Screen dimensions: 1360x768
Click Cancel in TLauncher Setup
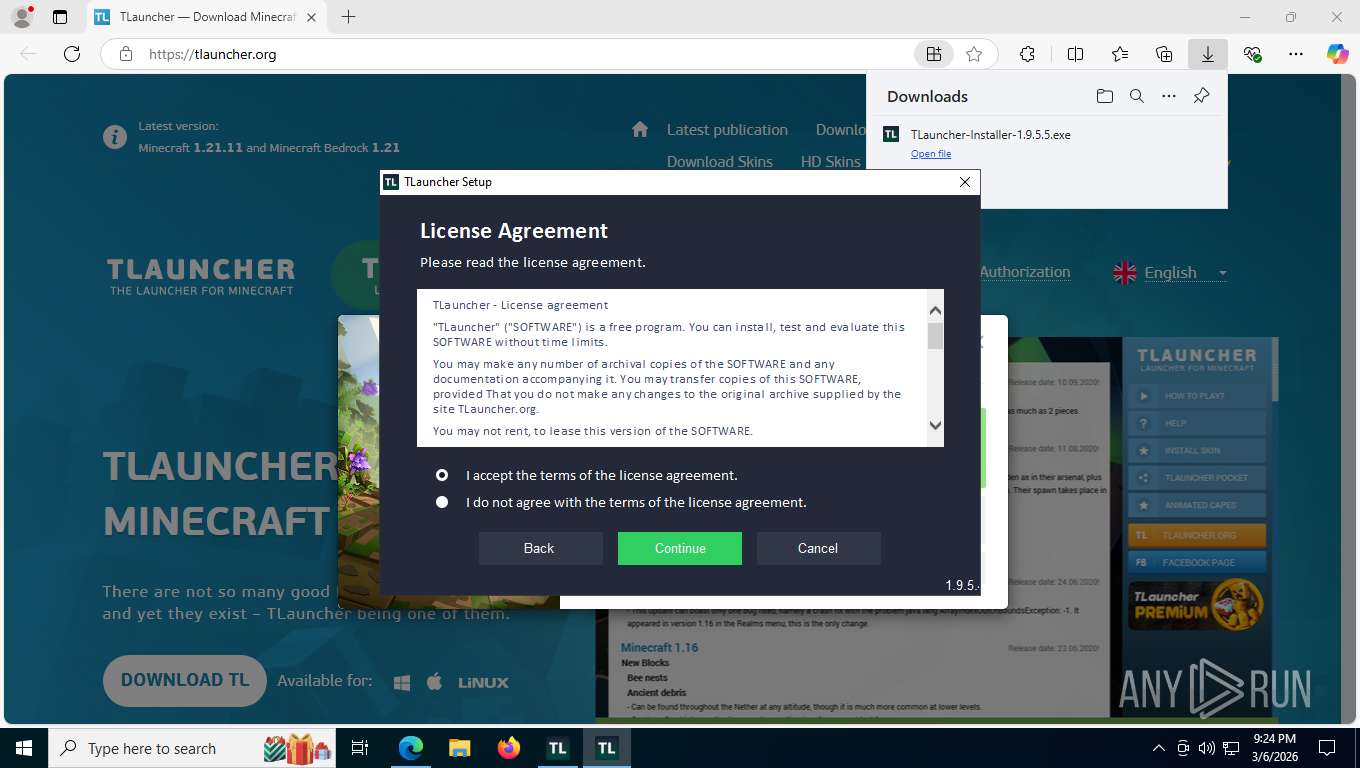tap(818, 548)
